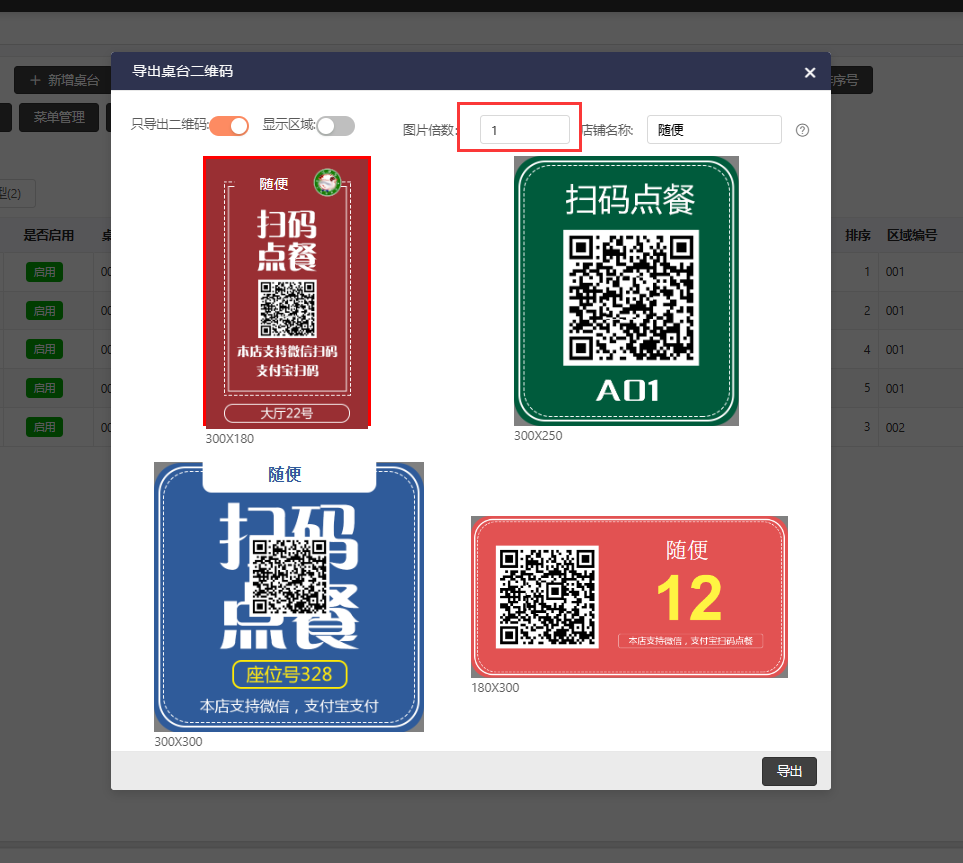The image size is (963, 863).
Task: Select the red 300X180 template
Action: (x=286, y=292)
